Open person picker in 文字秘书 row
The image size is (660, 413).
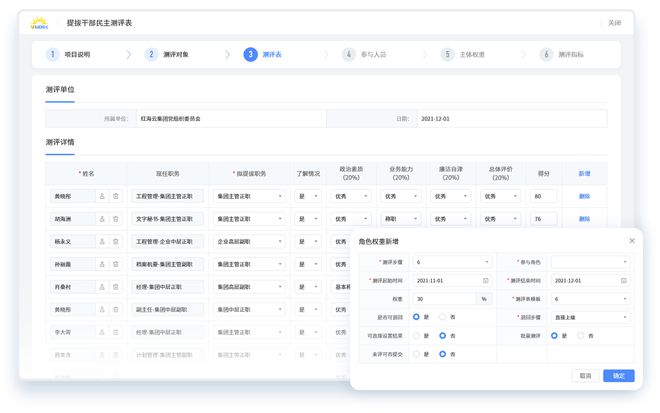click(102, 219)
